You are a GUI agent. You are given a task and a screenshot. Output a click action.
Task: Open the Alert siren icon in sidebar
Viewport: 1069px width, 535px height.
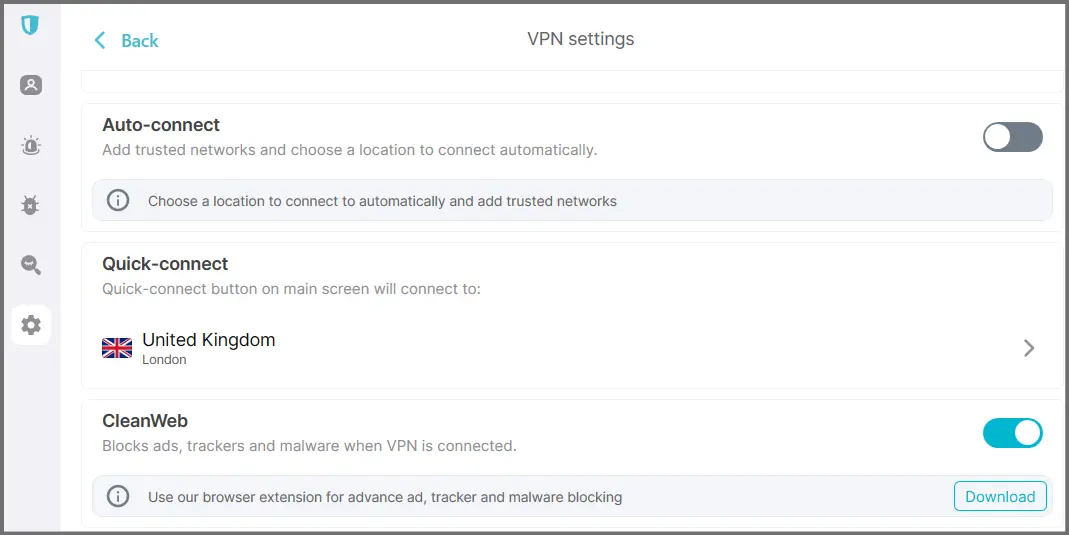coord(31,146)
